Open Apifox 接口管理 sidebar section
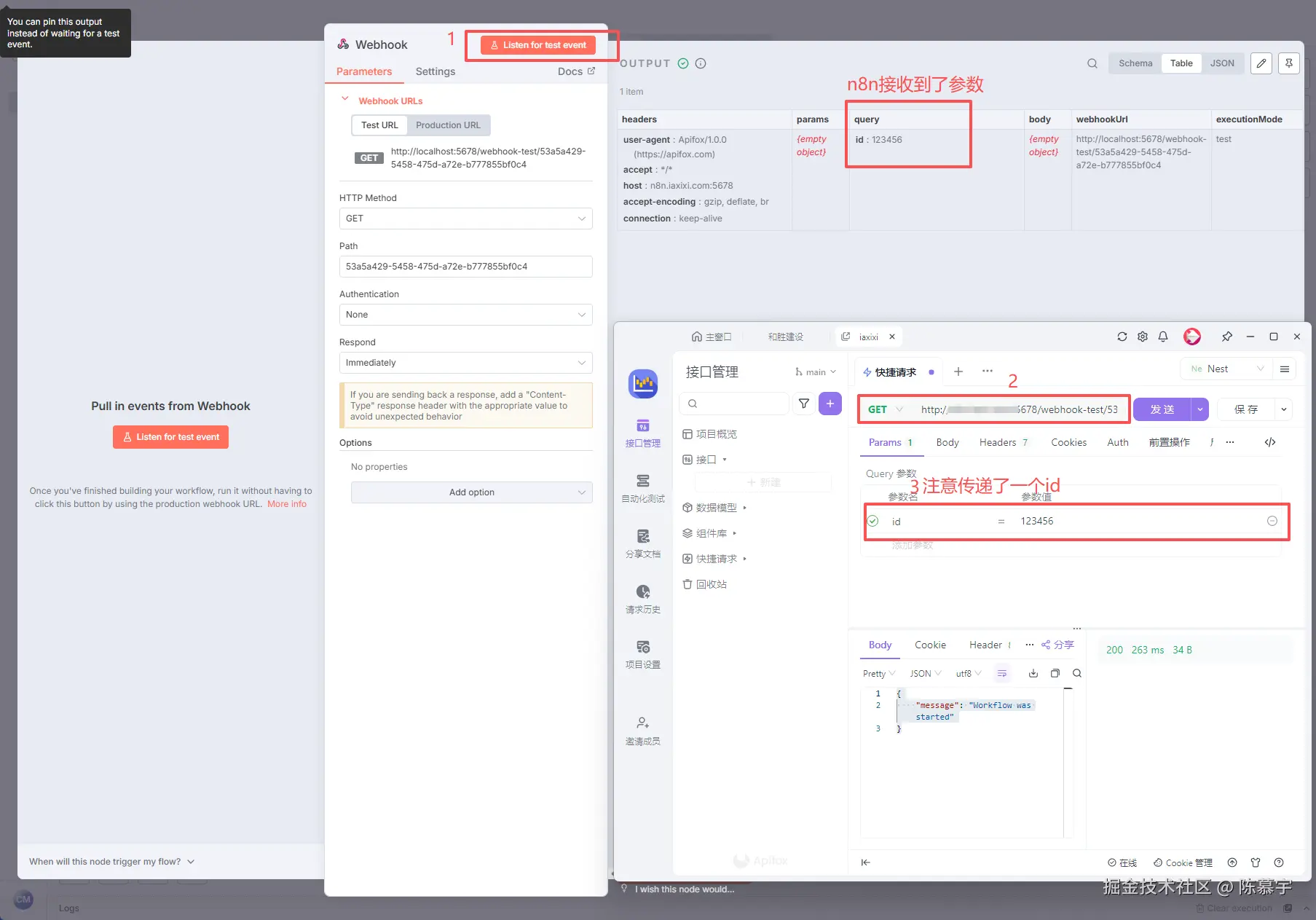This screenshot has width=1316, height=920. point(643,433)
